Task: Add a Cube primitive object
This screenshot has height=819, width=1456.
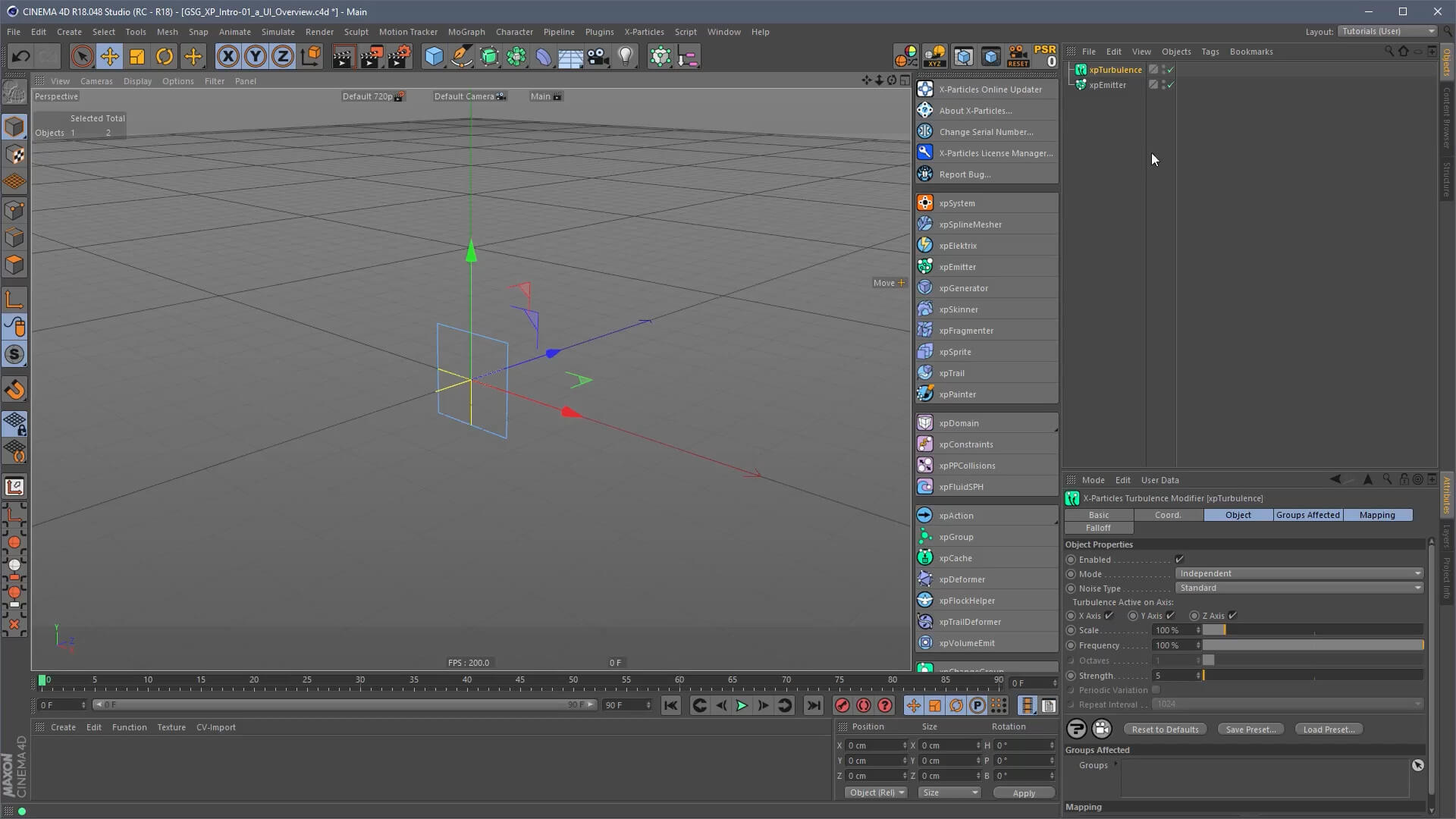Action: [434, 57]
